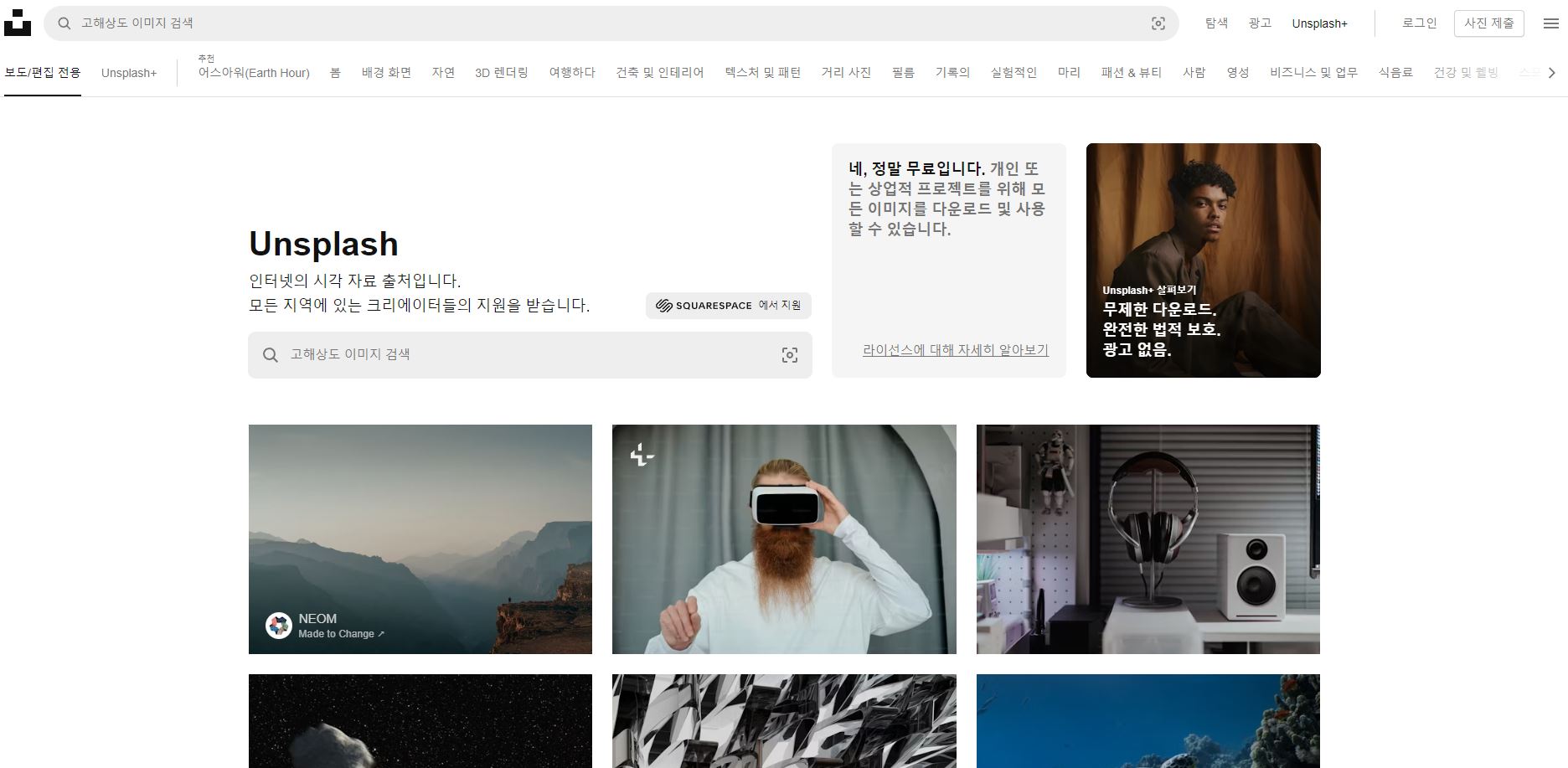Click the 네, 정말 무료입니다 license card text
The height and width of the screenshot is (768, 1568).
point(947,198)
